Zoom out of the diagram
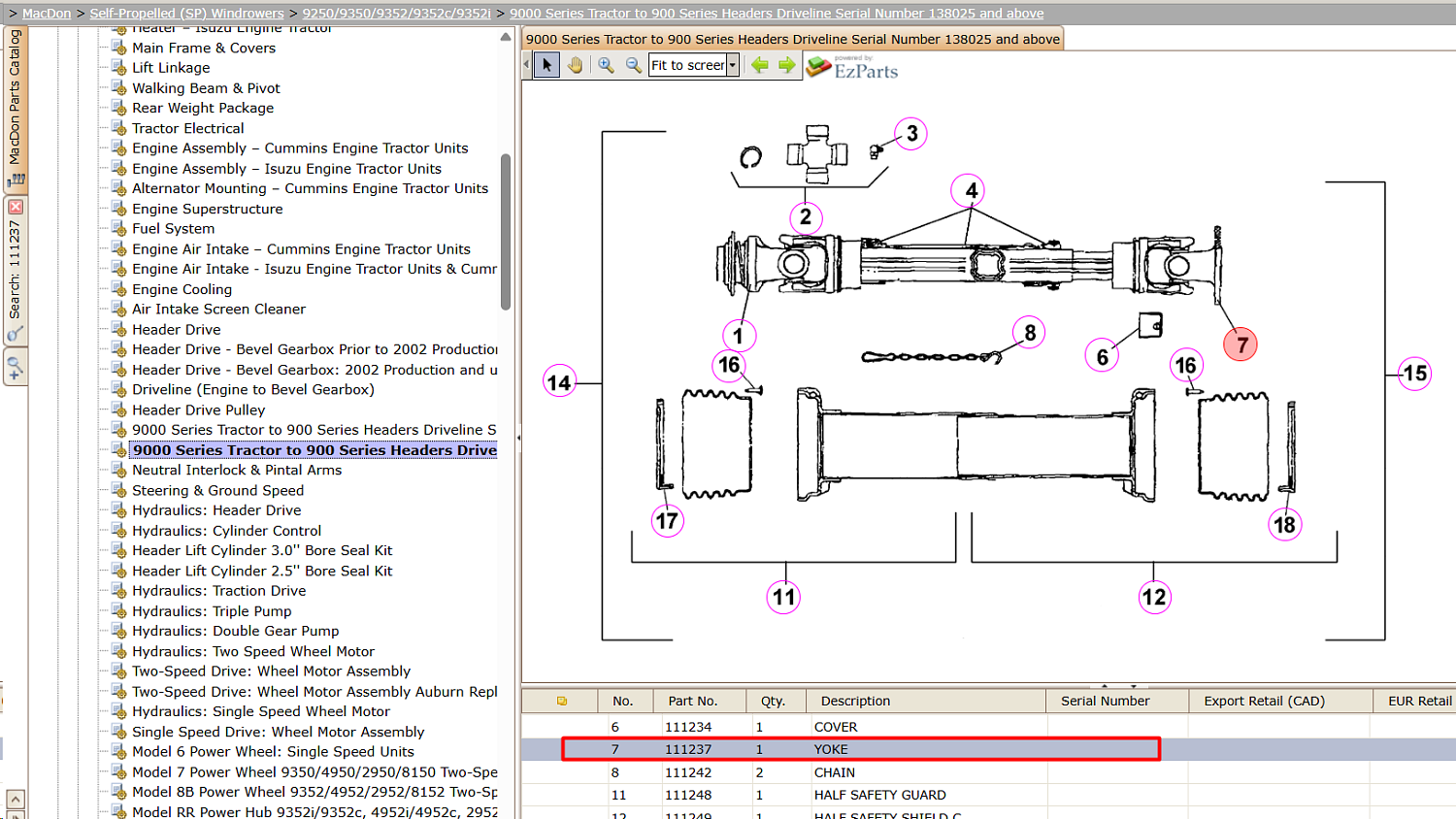Viewport: 1456px width, 819px height. pos(634,65)
